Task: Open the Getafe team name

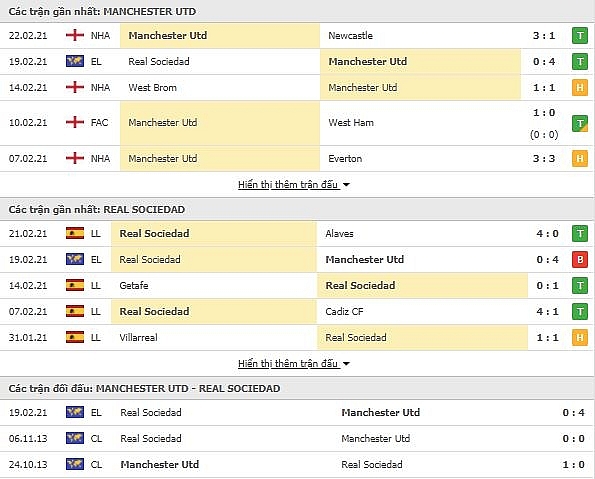Action: coord(134,285)
